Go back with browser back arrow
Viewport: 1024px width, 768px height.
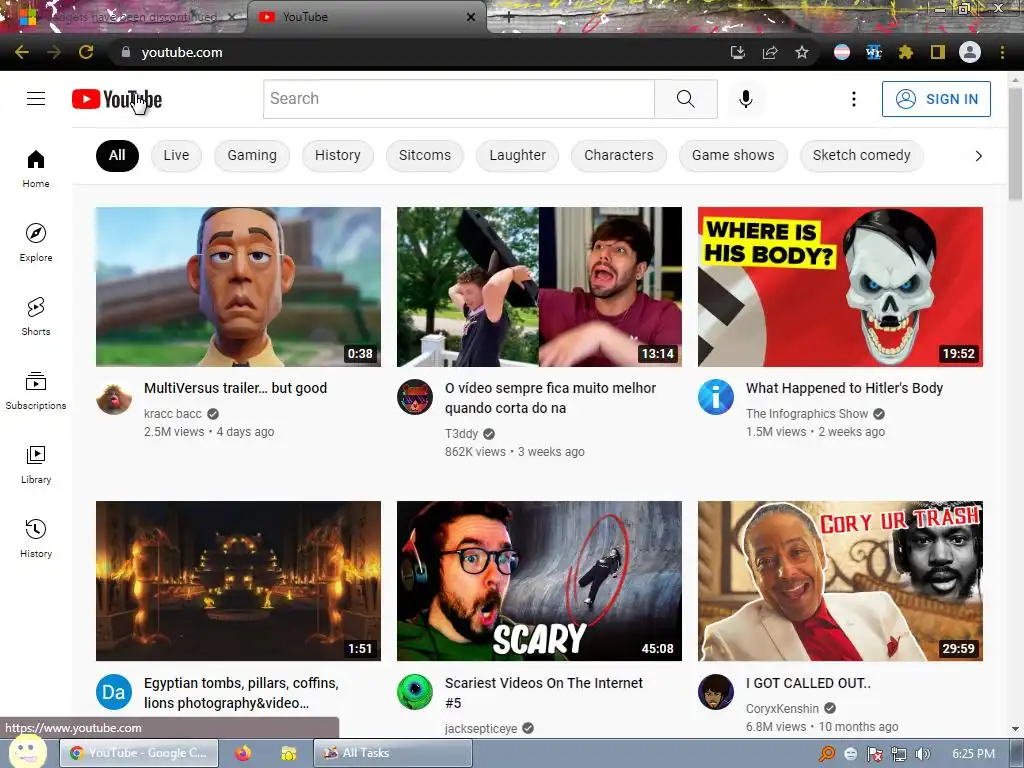pos(22,52)
